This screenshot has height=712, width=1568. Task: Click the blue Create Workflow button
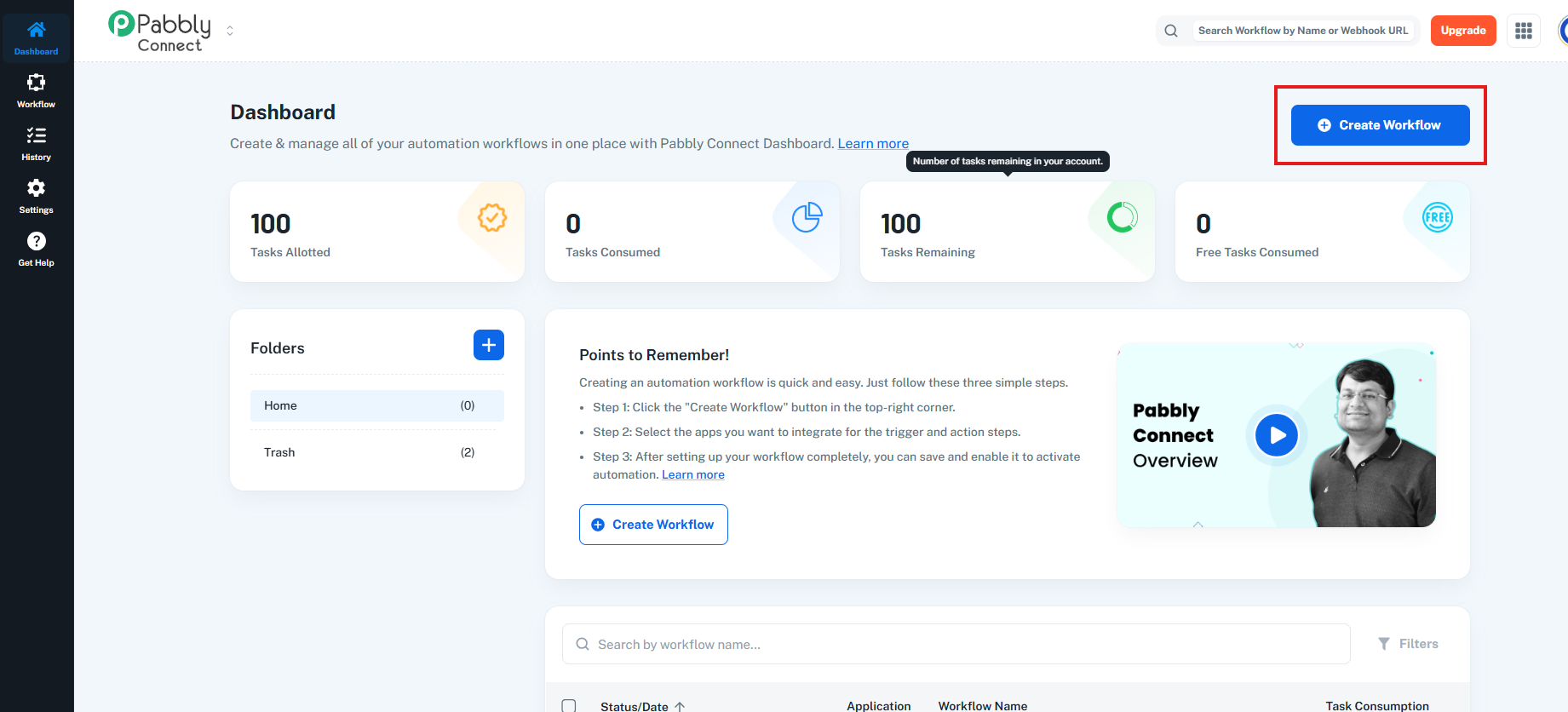click(1380, 125)
